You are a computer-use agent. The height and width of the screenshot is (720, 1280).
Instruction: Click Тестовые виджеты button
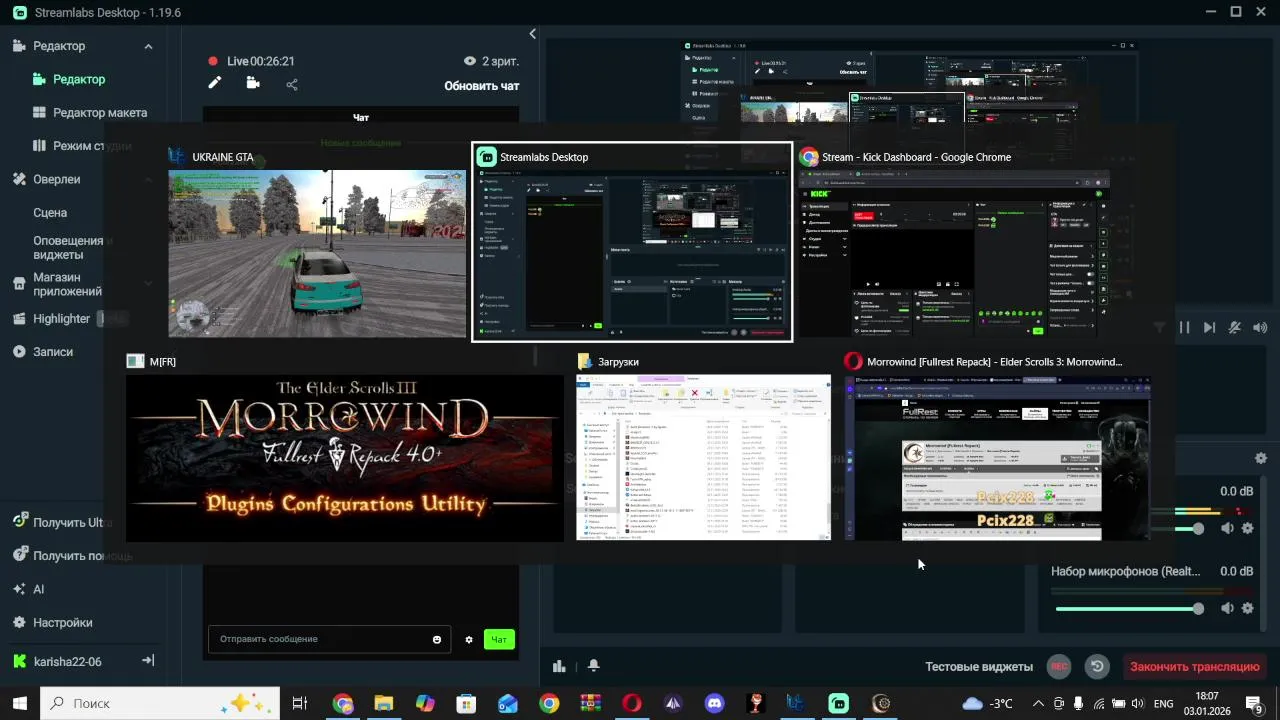pyautogui.click(x=979, y=667)
